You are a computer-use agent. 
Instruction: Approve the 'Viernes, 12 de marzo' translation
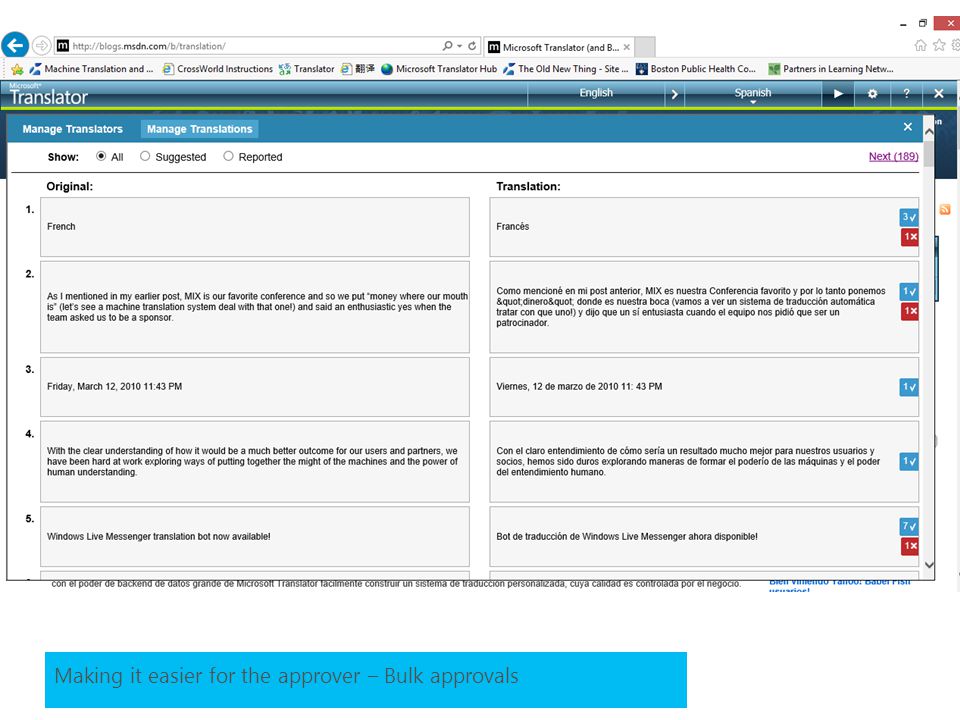pos(909,387)
